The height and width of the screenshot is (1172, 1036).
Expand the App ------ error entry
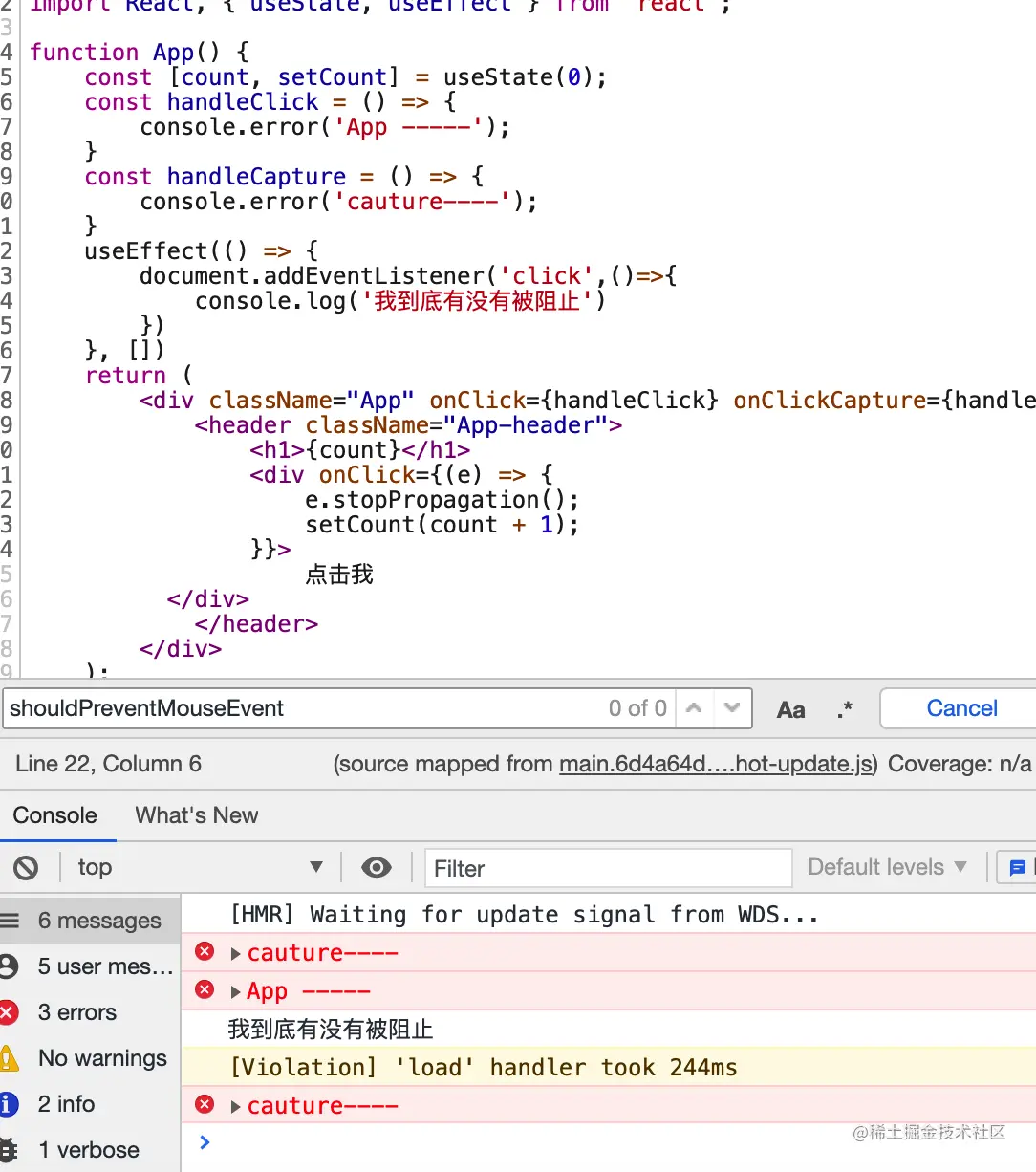(x=236, y=992)
